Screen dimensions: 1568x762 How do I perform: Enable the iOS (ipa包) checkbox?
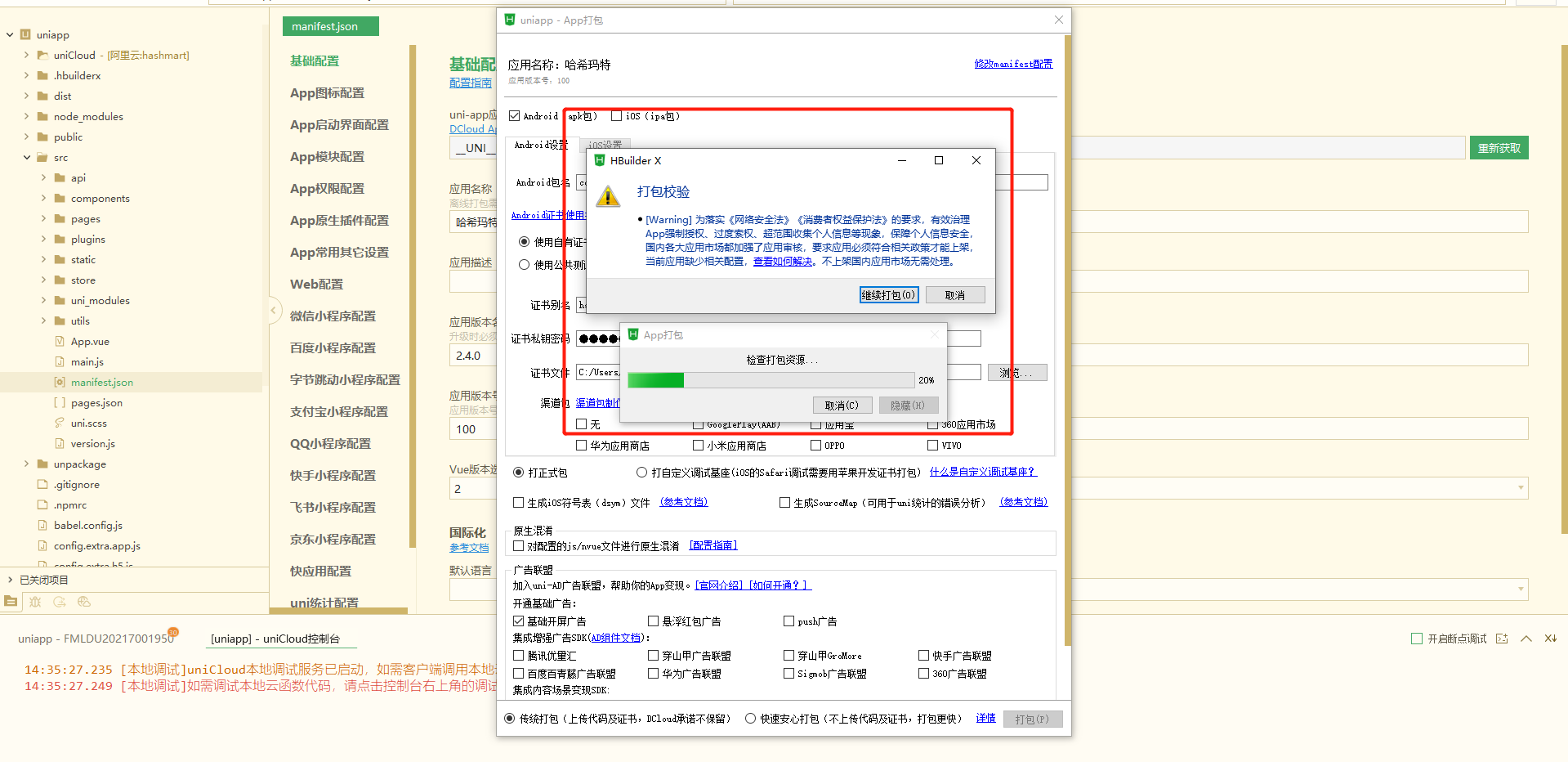[616, 116]
